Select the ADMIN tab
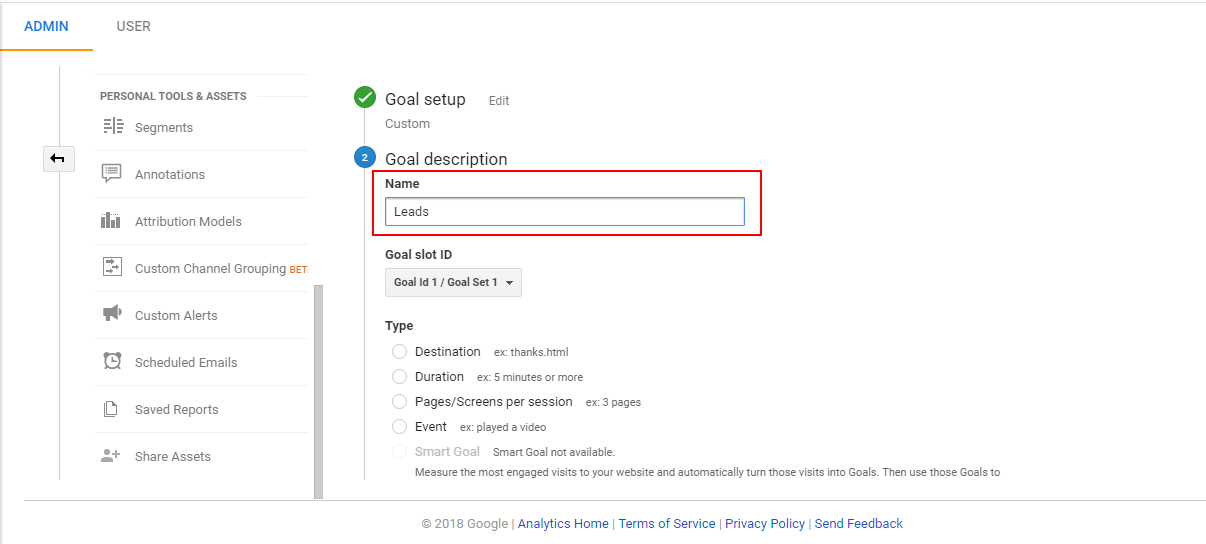This screenshot has width=1206, height=544. [x=46, y=26]
